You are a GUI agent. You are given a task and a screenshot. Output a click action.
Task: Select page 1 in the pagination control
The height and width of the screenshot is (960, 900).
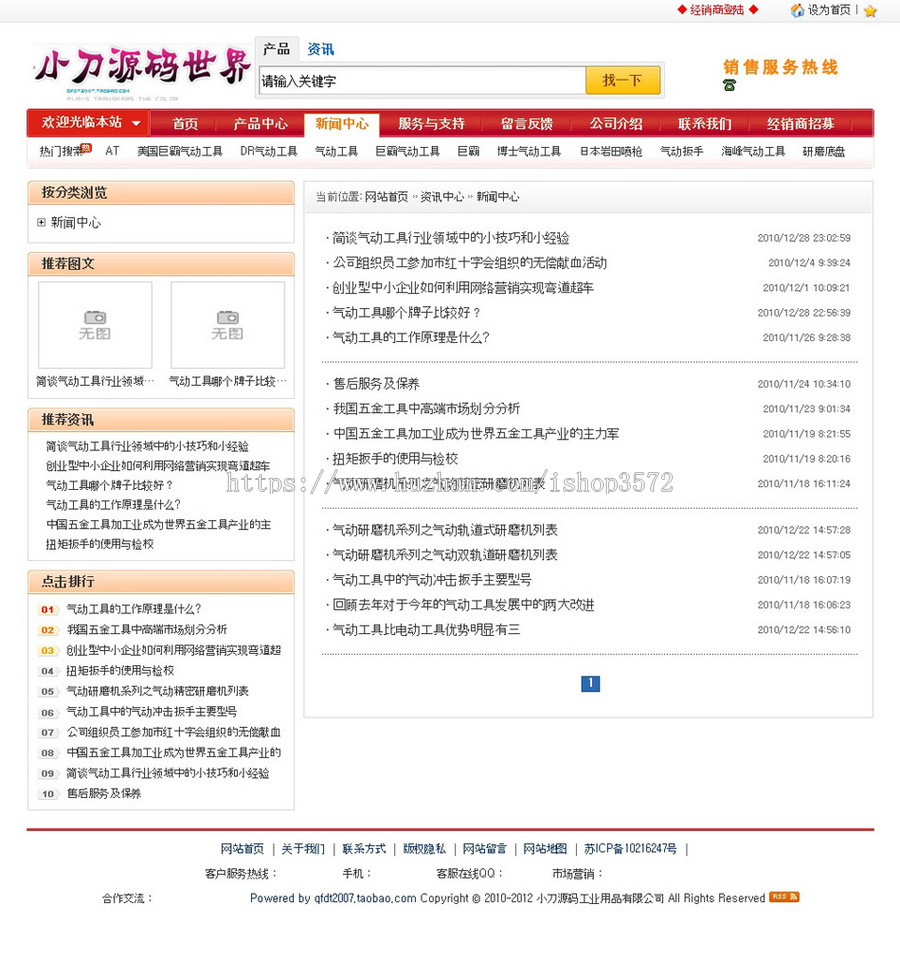coord(590,683)
